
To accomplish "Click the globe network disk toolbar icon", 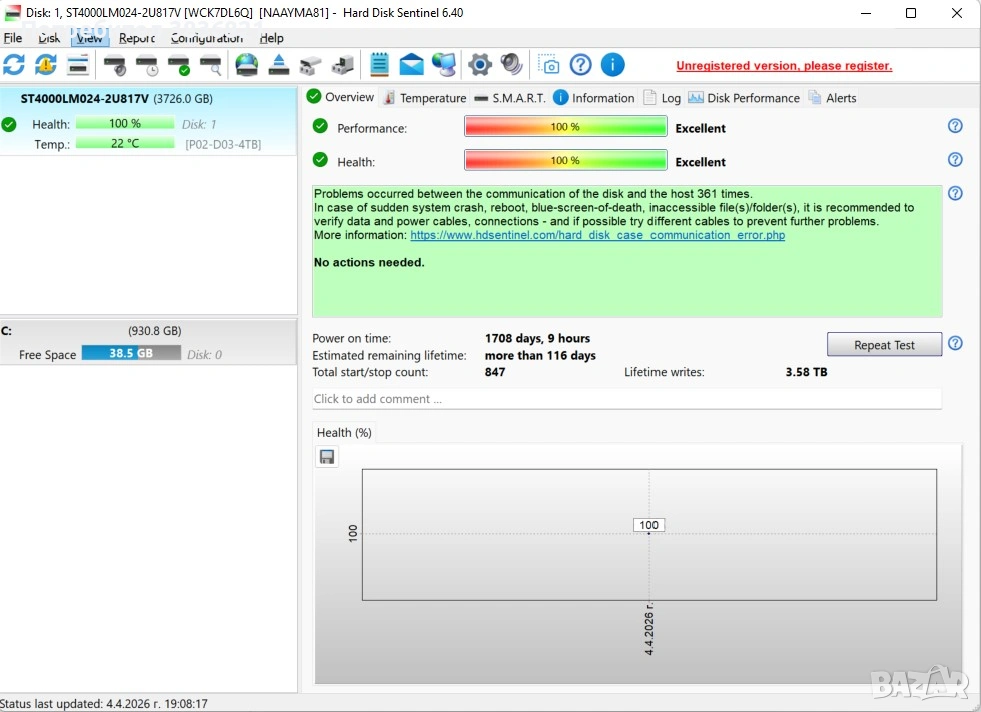I will pyautogui.click(x=246, y=65).
